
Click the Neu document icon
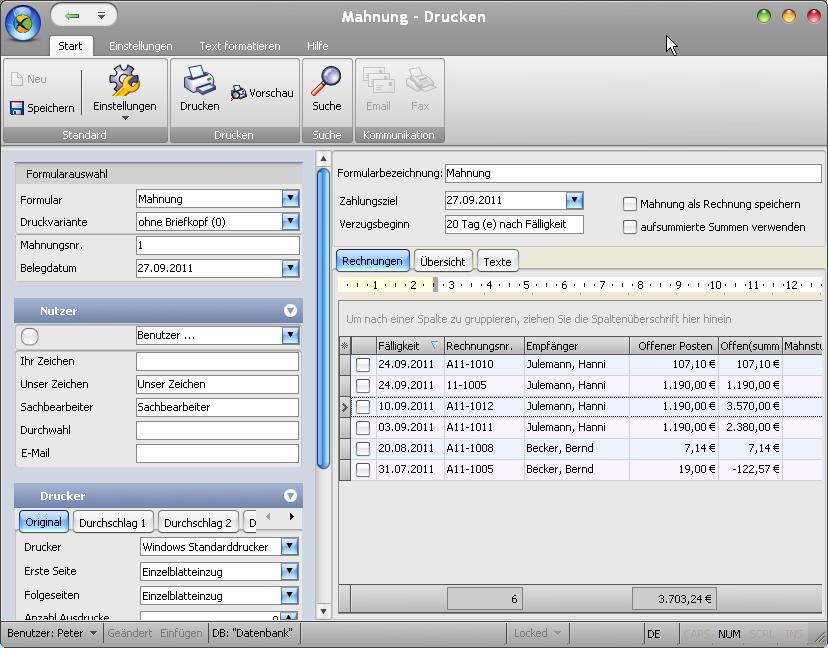click(17, 79)
